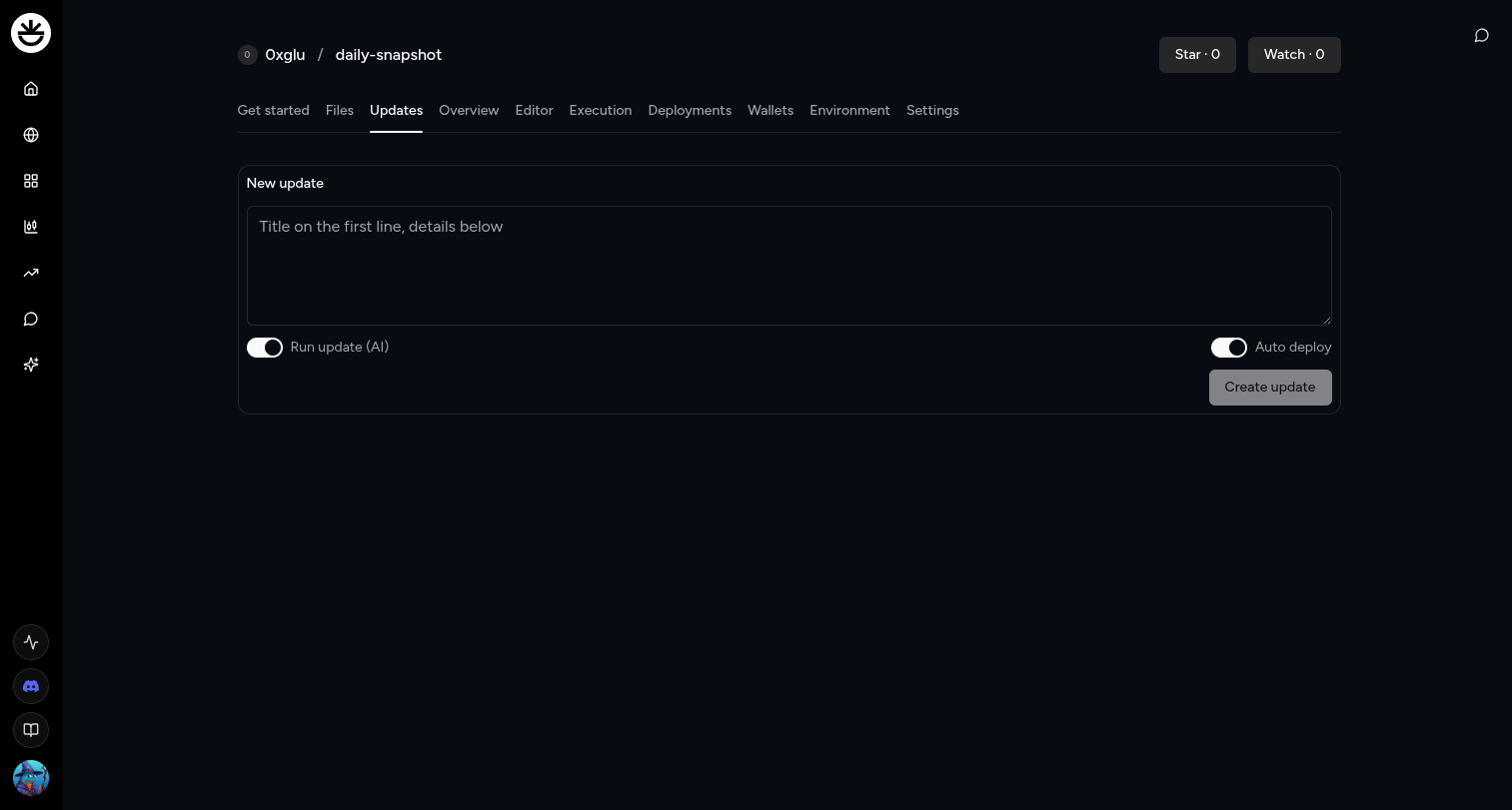Select the Editor tab

(534, 111)
